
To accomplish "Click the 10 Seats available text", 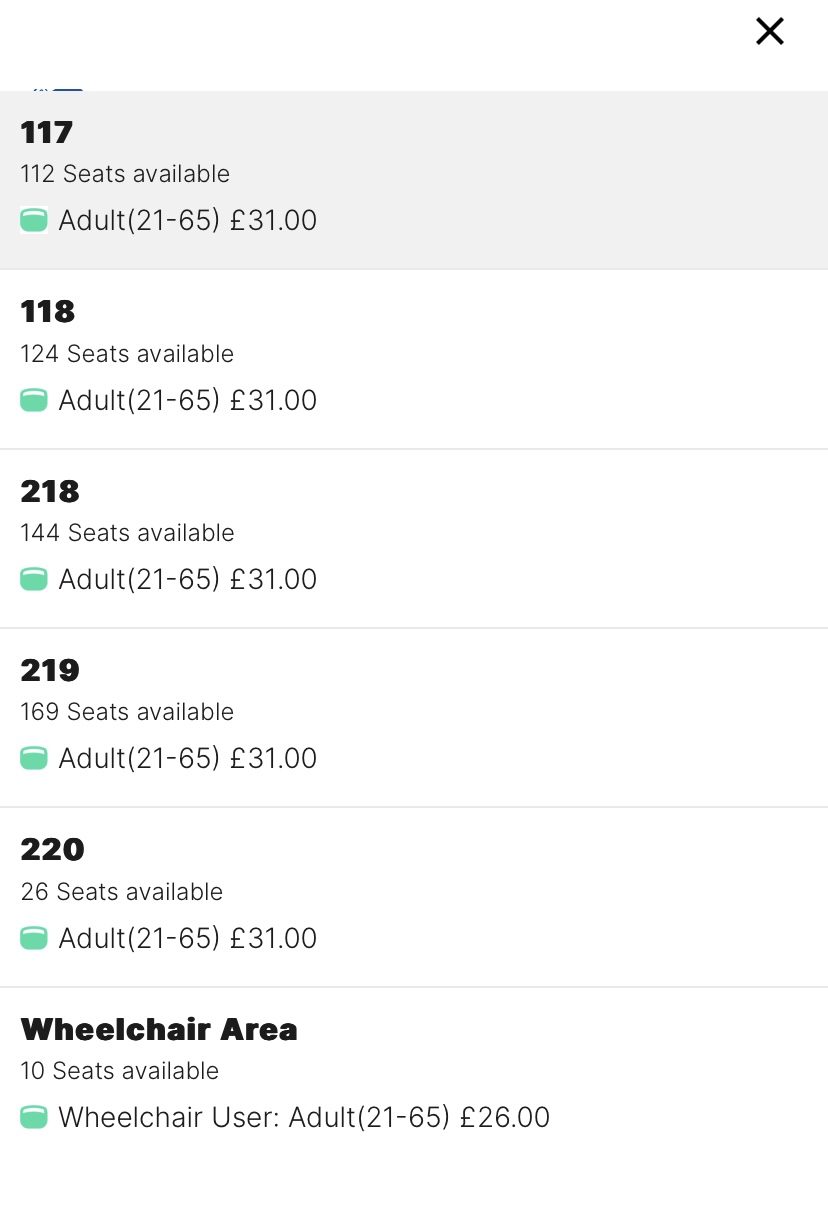I will click(119, 1071).
